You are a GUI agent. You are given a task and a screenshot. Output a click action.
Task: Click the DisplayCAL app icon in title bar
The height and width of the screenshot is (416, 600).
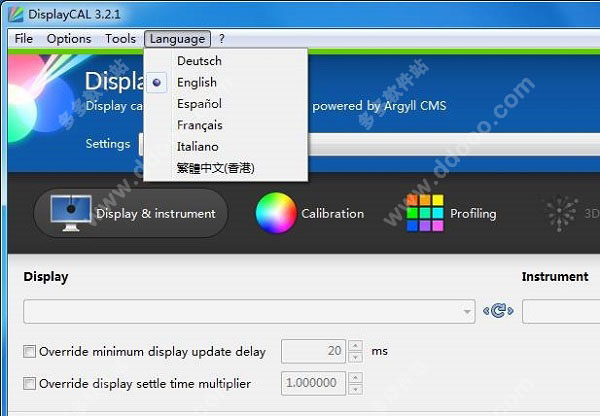click(x=16, y=14)
